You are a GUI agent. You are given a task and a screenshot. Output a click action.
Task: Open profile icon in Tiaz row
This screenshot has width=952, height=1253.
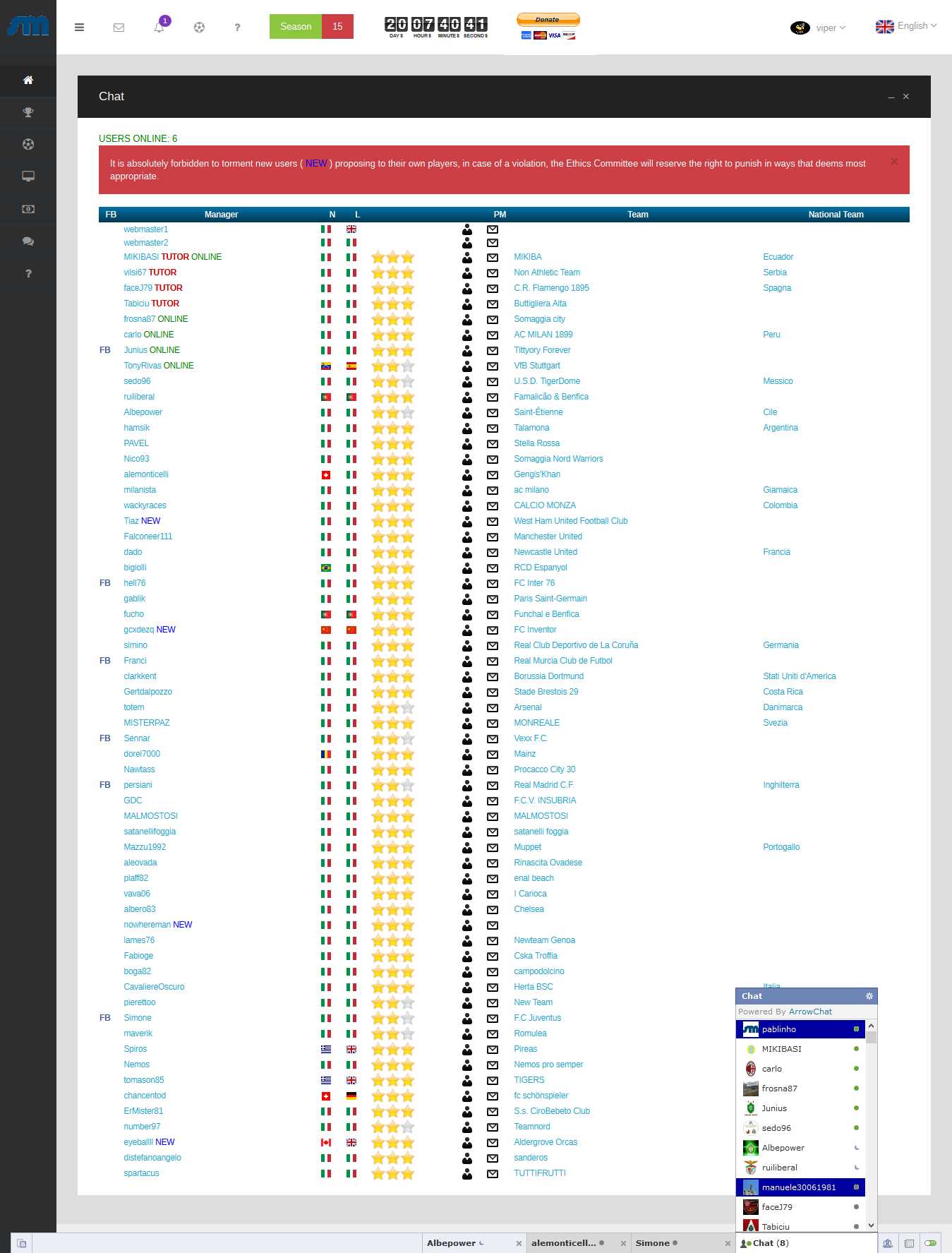pos(467,521)
